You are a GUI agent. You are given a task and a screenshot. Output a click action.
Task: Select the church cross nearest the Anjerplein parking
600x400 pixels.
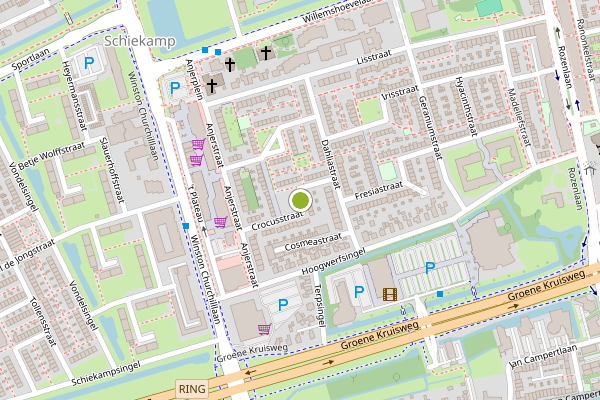click(x=212, y=84)
